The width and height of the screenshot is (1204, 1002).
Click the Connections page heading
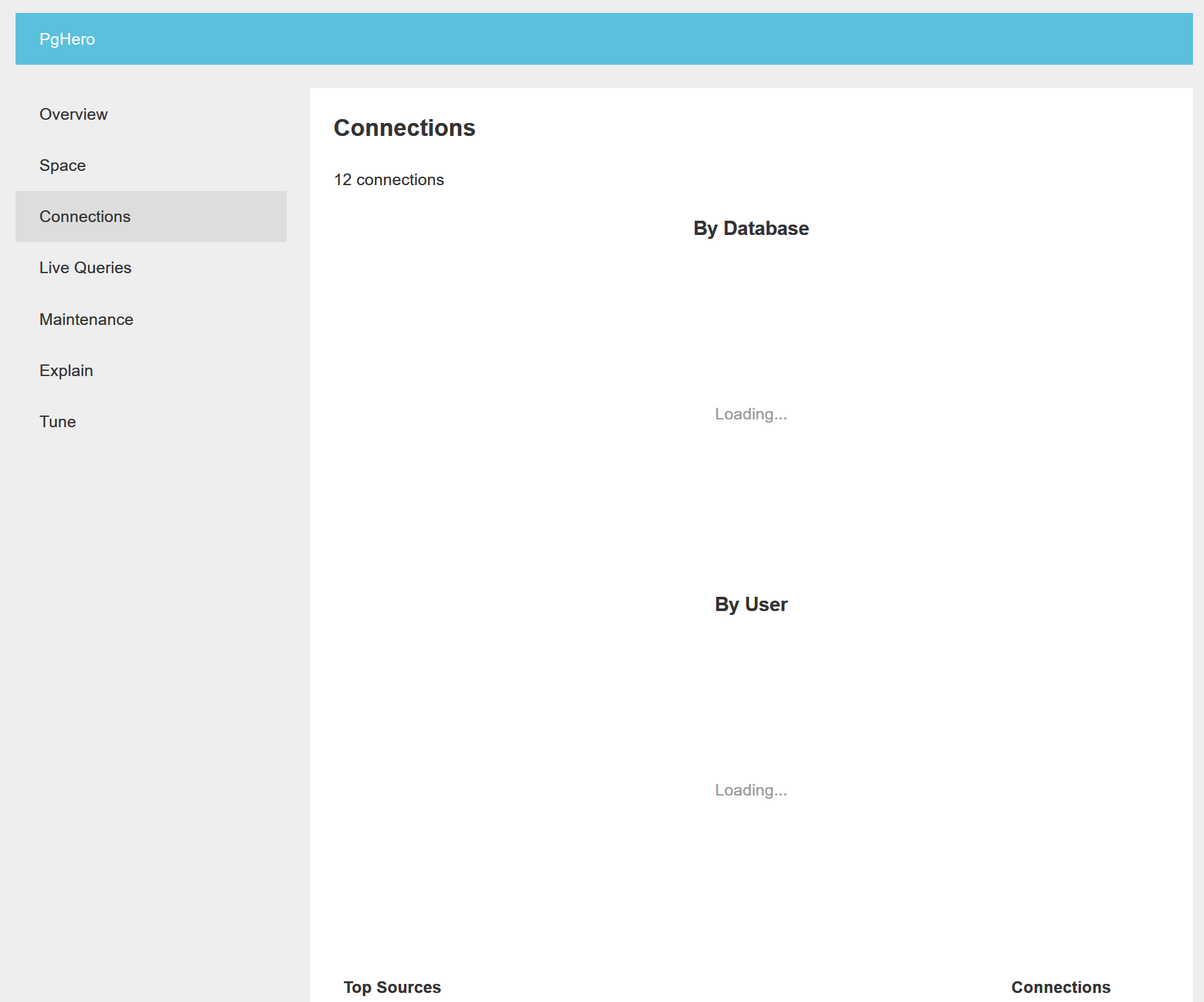coord(405,128)
